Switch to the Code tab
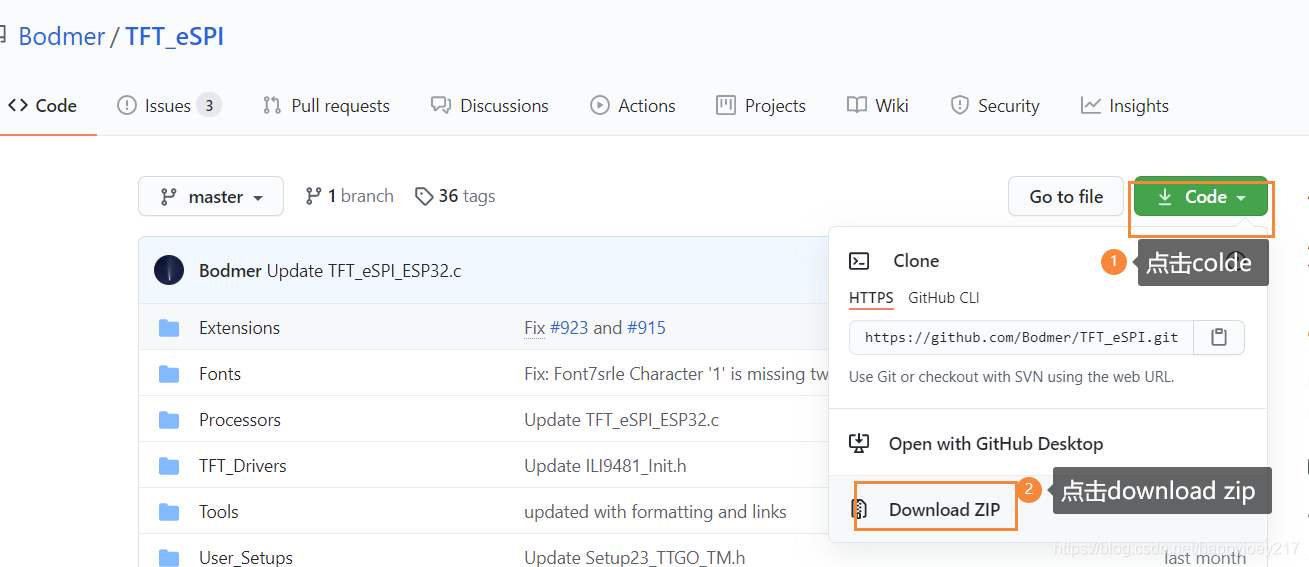Image resolution: width=1309 pixels, height=567 pixels. [42, 106]
